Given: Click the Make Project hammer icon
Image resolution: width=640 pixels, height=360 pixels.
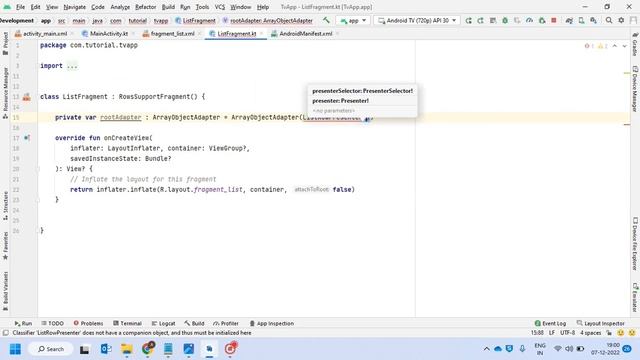Looking at the screenshot, I should point(326,20).
